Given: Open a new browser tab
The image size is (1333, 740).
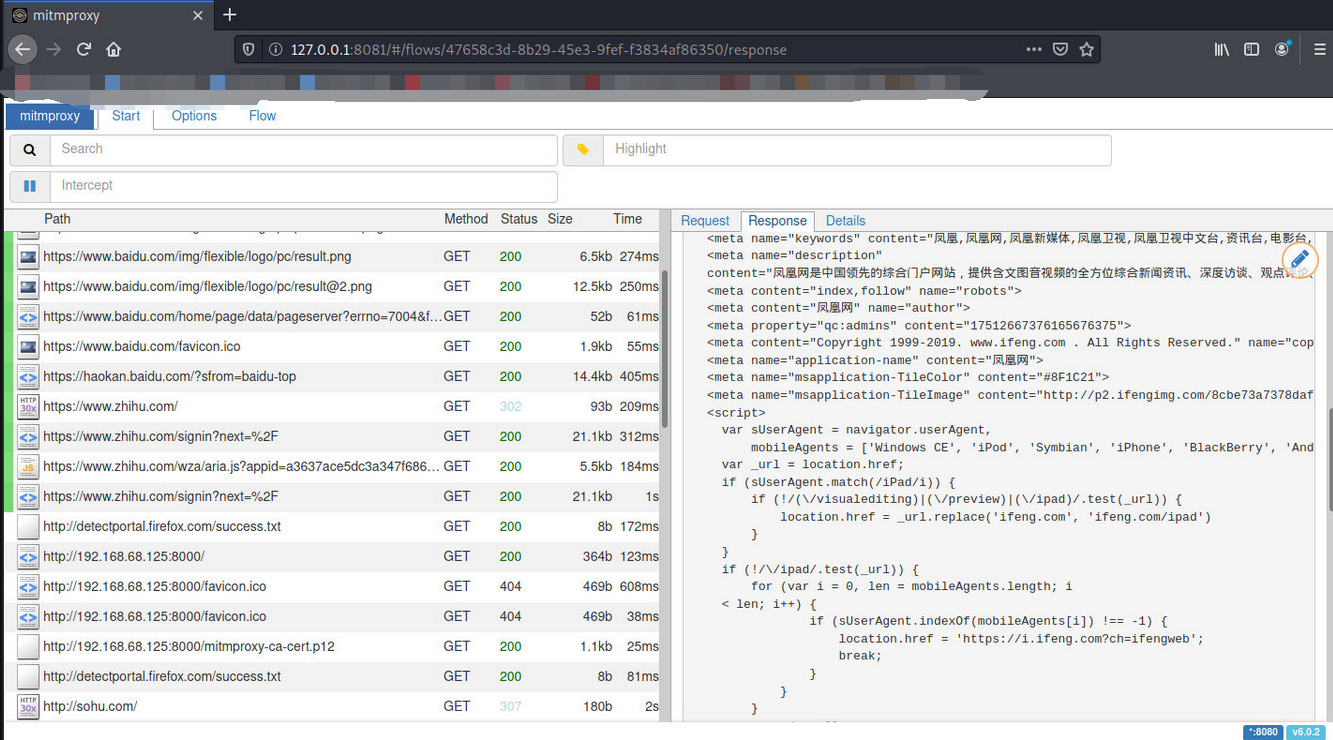Looking at the screenshot, I should click(230, 15).
